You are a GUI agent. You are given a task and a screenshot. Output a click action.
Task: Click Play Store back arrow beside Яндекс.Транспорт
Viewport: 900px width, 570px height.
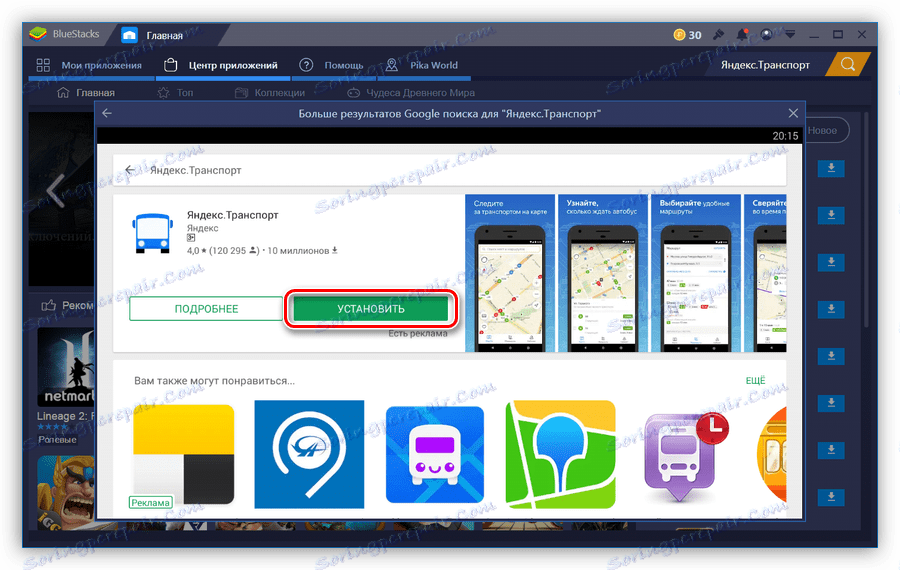point(130,170)
